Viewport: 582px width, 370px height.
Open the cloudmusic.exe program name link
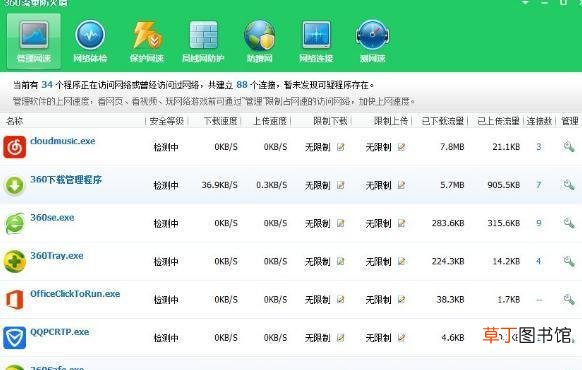(63, 141)
